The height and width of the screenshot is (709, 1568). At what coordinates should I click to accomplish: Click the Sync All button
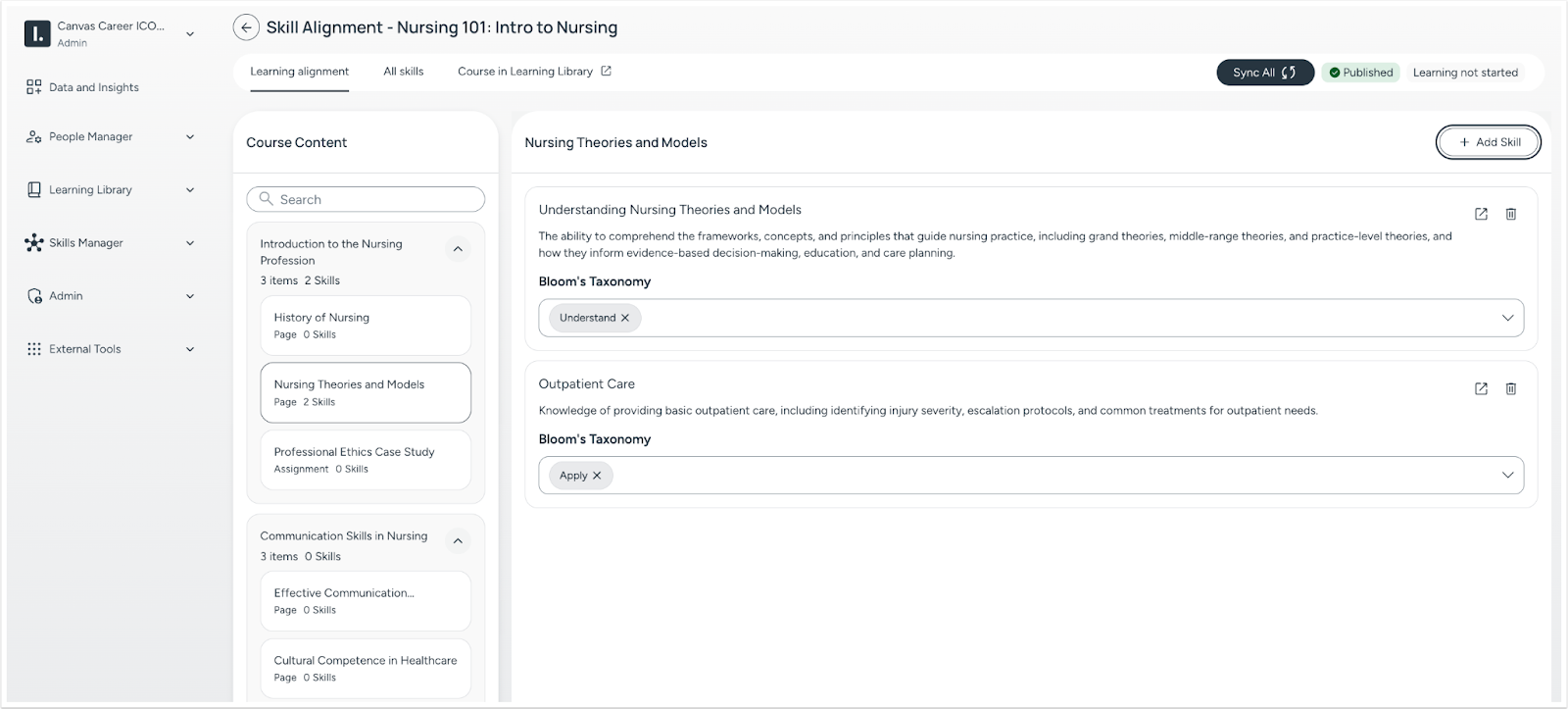click(x=1265, y=73)
